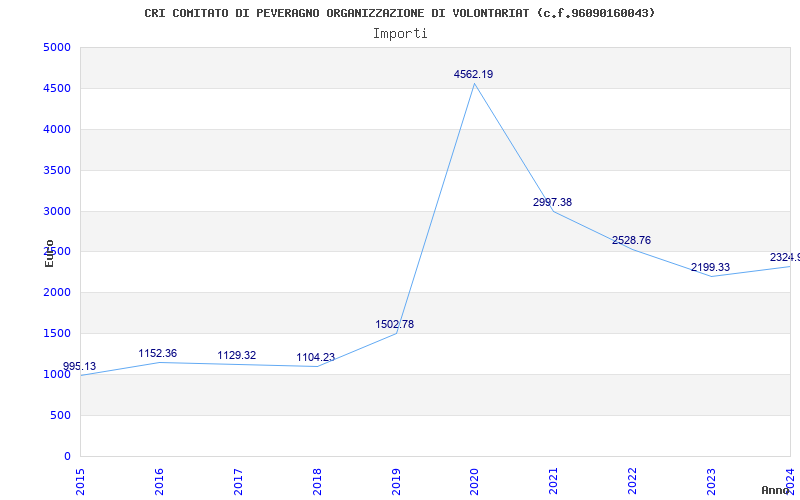Select the 1152.36 data label
The image size is (800, 500).
coord(158,354)
